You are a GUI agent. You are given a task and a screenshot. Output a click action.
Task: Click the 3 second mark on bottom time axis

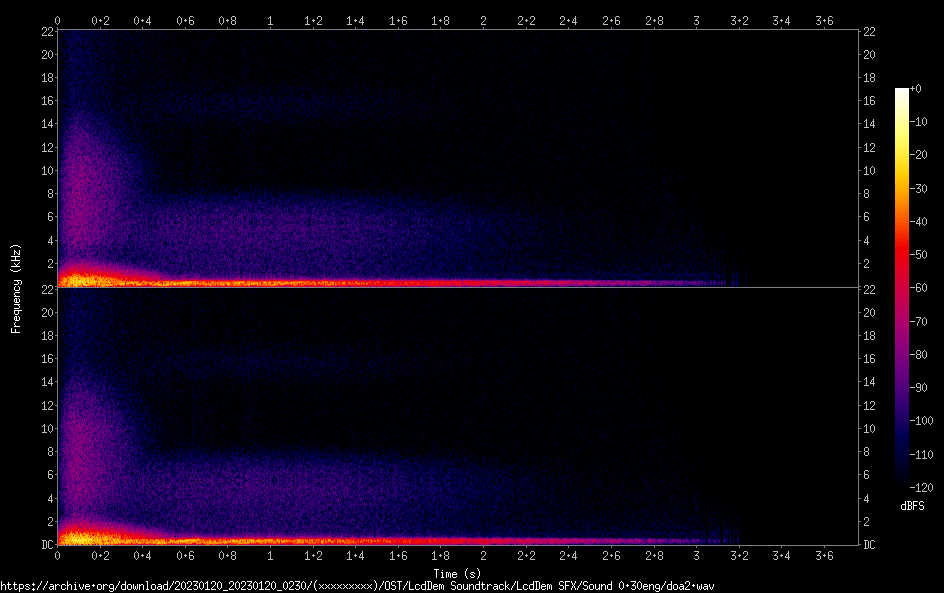pyautogui.click(x=696, y=555)
